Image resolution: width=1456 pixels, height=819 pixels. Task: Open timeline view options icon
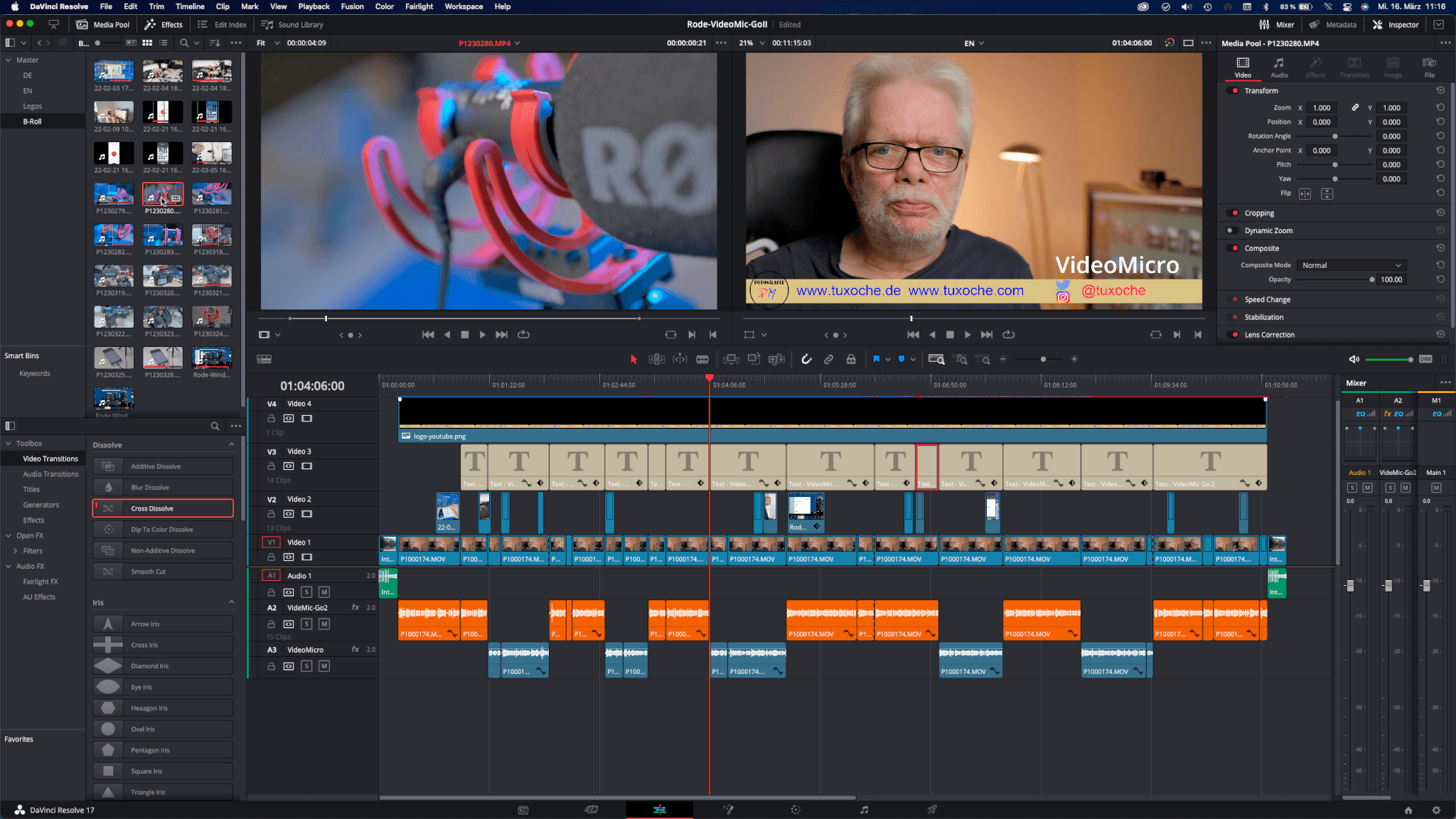(x=264, y=360)
